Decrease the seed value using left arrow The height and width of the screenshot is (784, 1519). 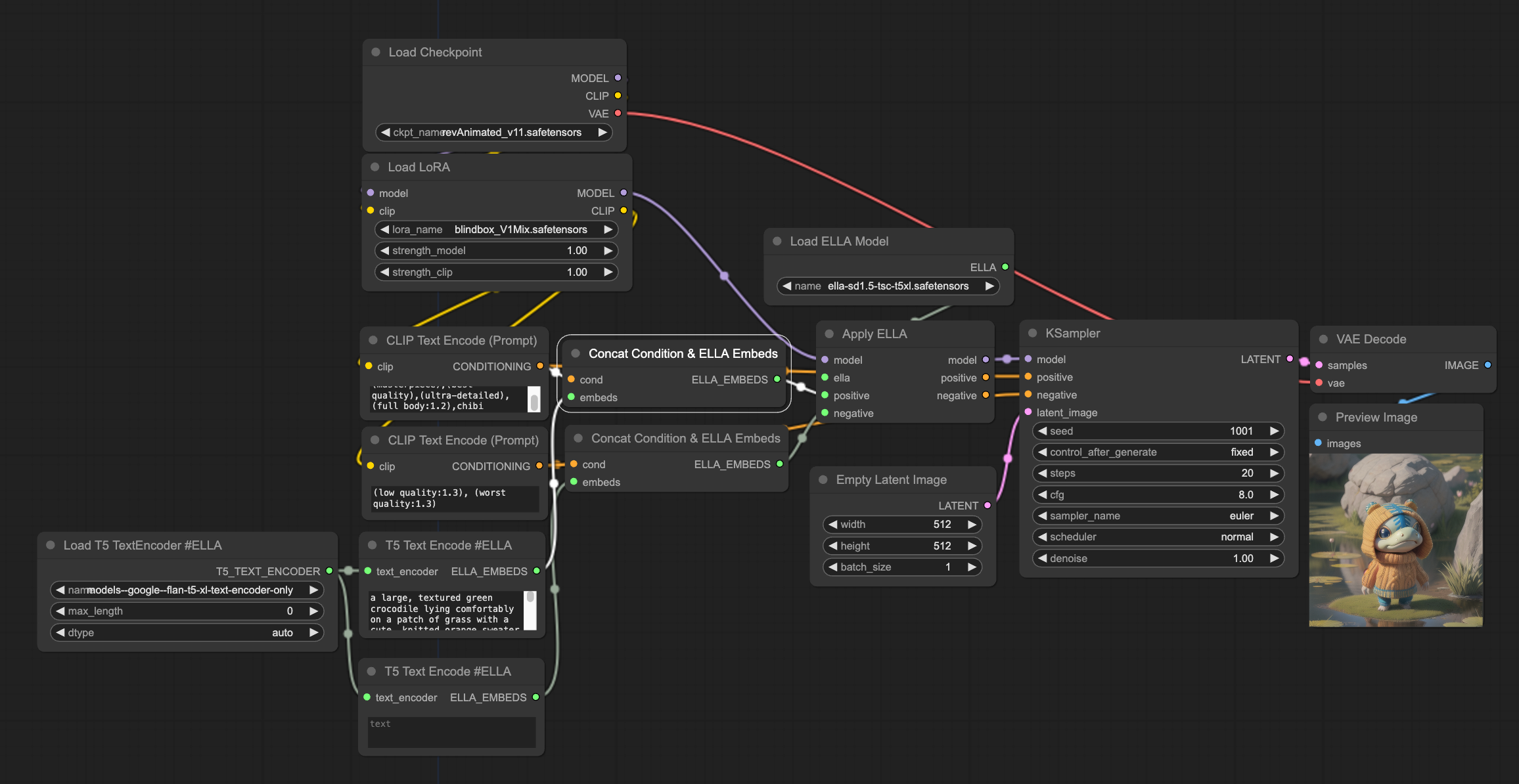[x=1042, y=431]
